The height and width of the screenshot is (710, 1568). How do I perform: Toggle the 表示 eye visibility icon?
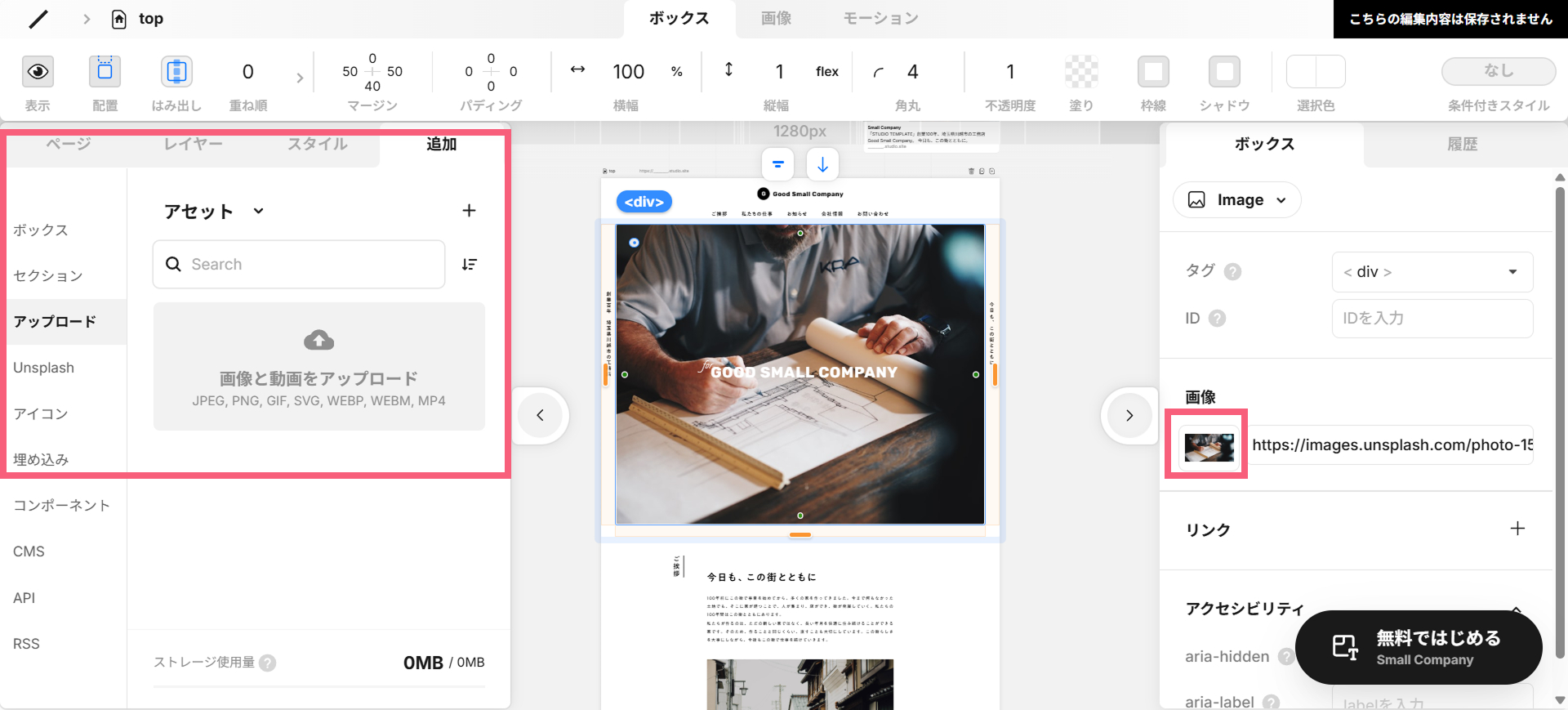(x=38, y=72)
